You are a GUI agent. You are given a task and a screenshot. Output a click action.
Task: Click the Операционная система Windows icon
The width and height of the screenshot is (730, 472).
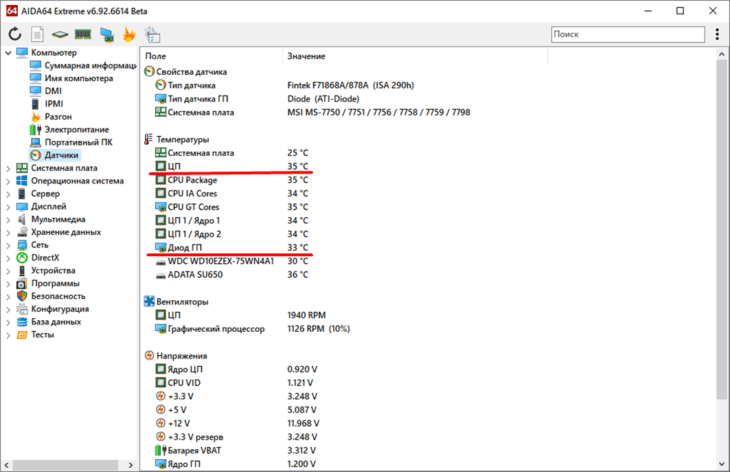[x=22, y=181]
